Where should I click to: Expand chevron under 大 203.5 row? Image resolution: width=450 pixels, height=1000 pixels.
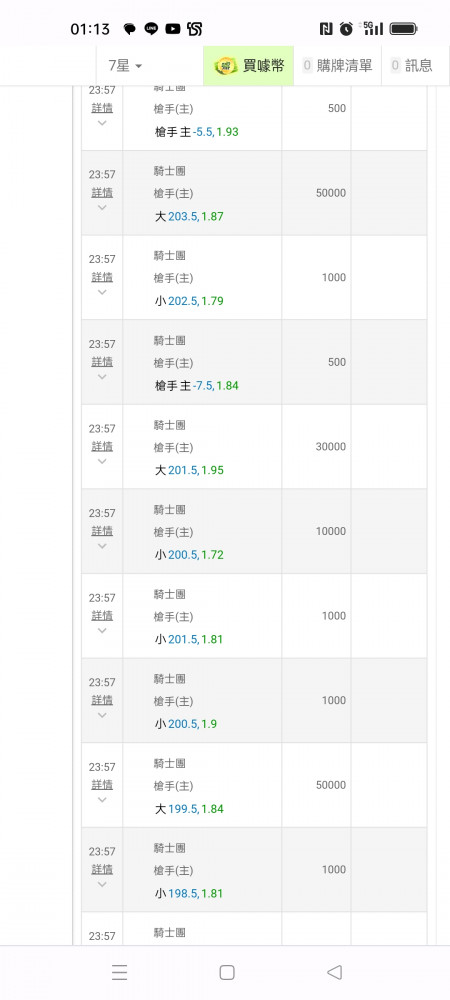coord(102,208)
